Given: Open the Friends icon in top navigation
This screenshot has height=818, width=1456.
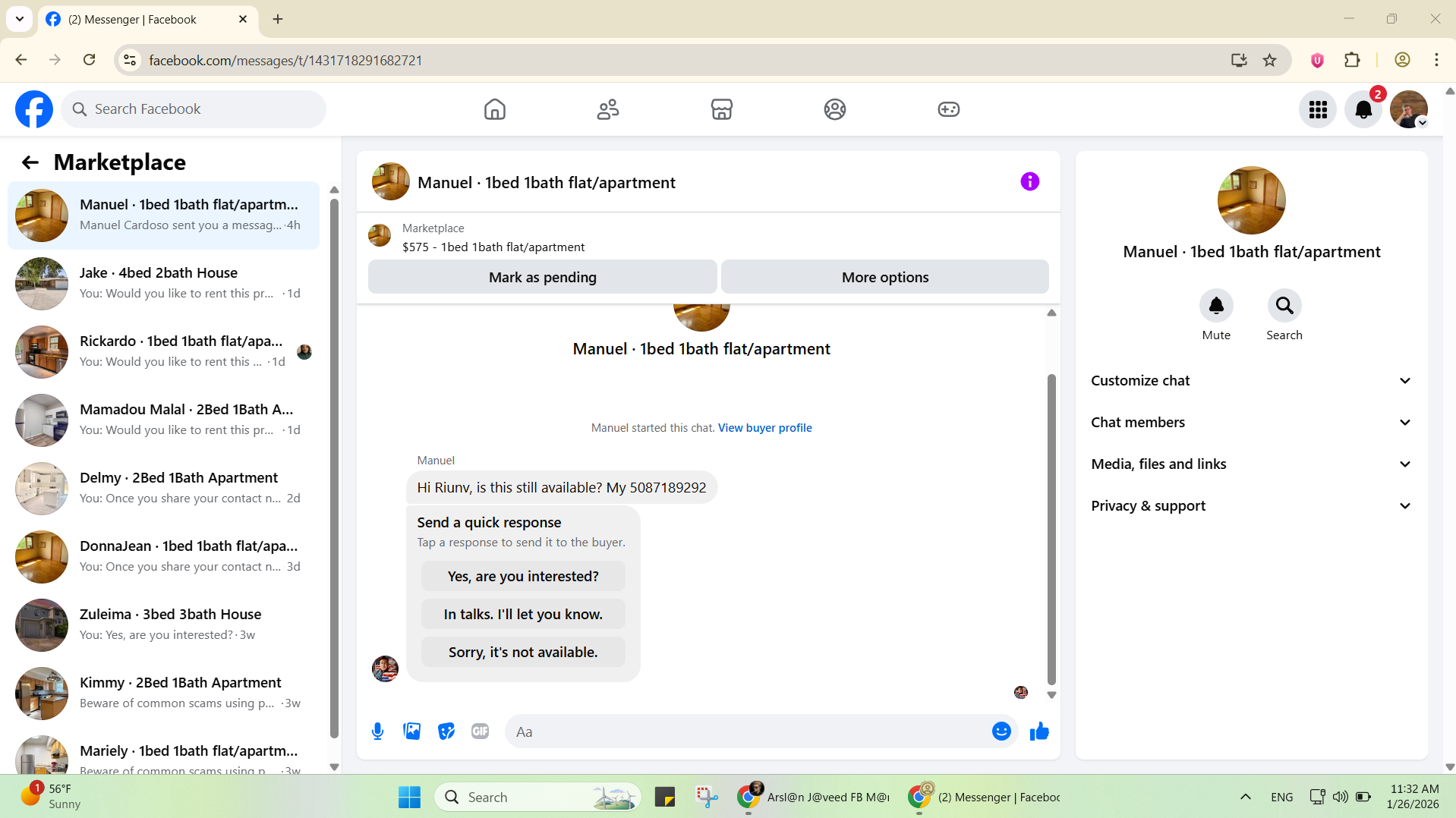Looking at the screenshot, I should point(608,109).
